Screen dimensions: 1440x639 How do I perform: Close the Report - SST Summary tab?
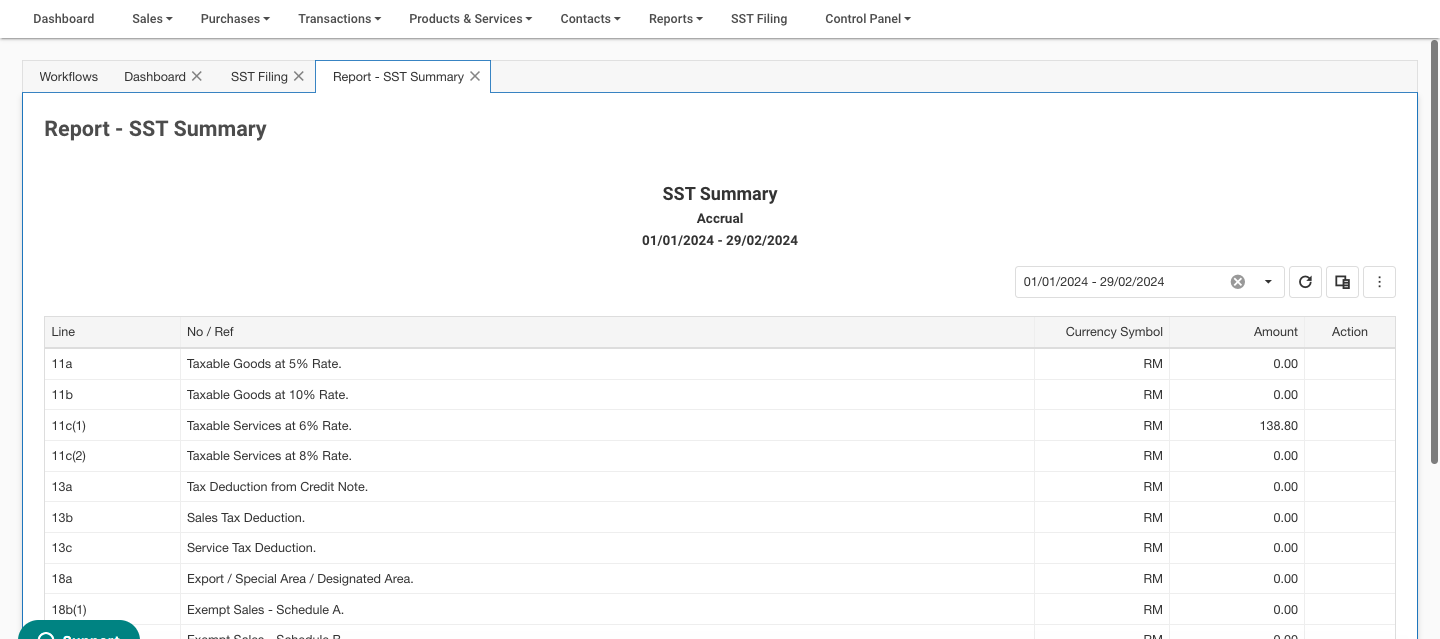point(475,76)
